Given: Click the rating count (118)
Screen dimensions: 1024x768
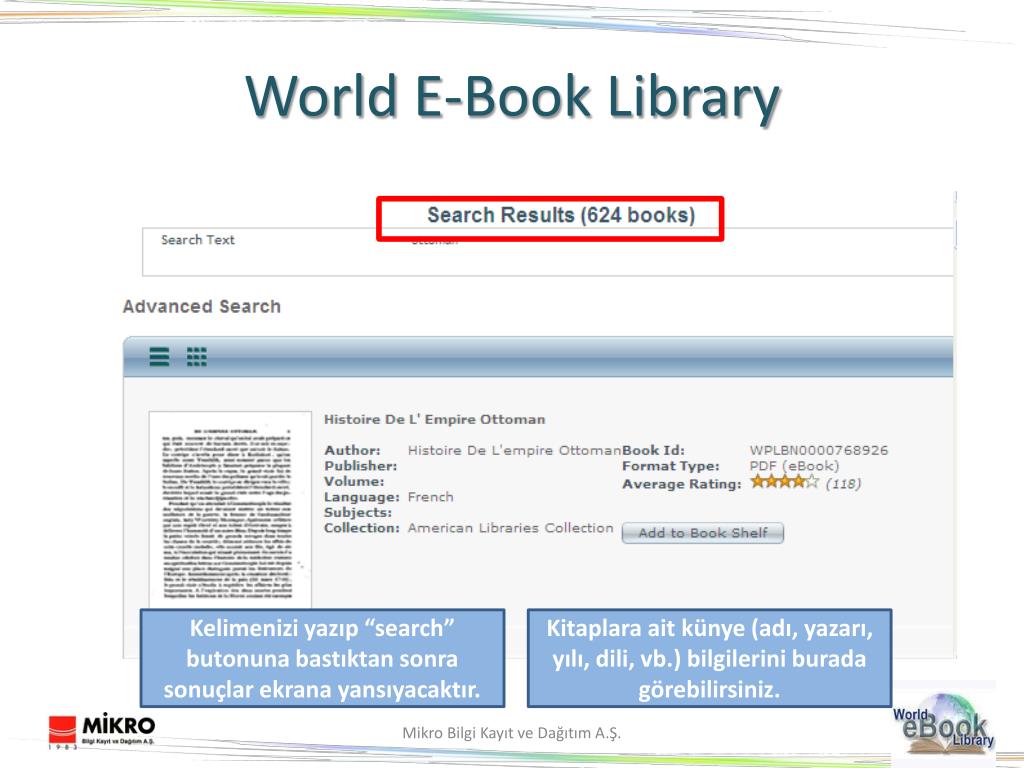Looking at the screenshot, I should [843, 484].
